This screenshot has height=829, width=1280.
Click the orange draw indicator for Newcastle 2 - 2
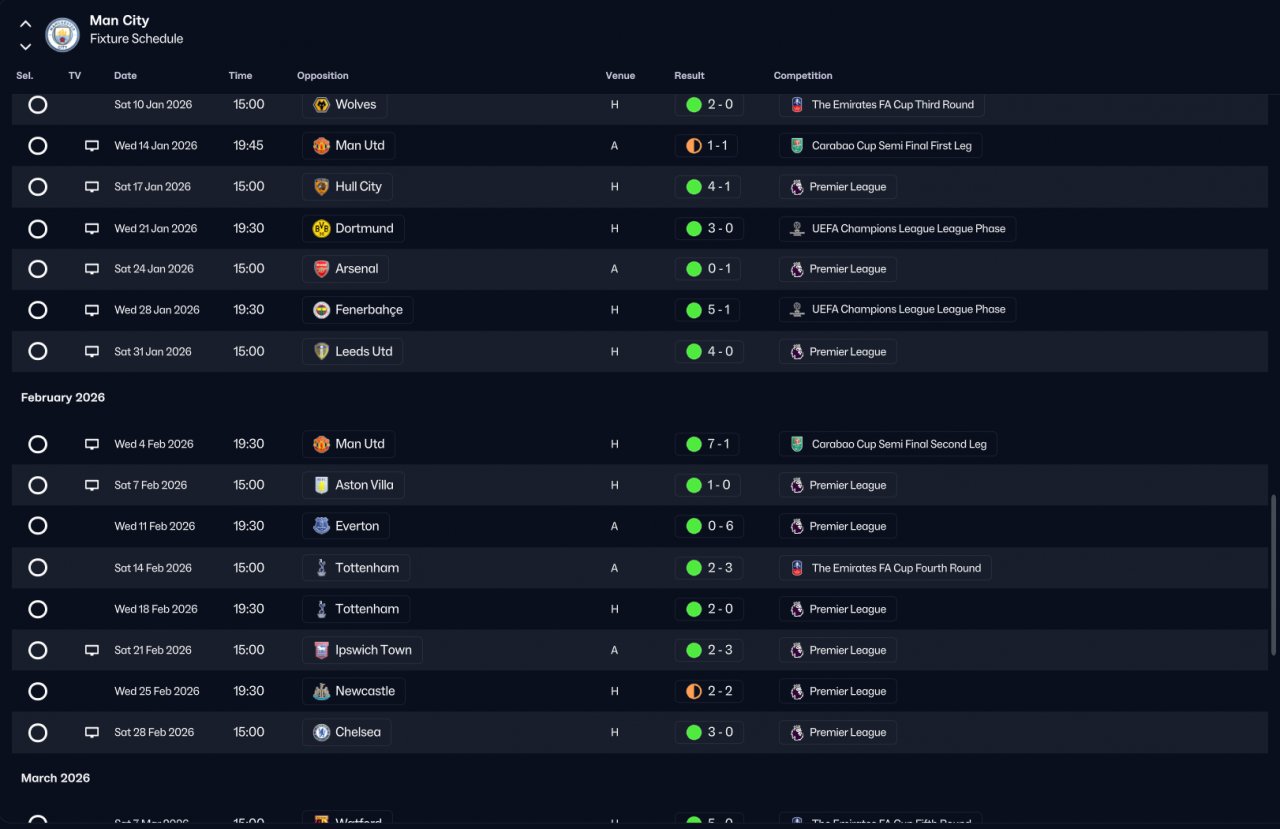pyautogui.click(x=694, y=691)
